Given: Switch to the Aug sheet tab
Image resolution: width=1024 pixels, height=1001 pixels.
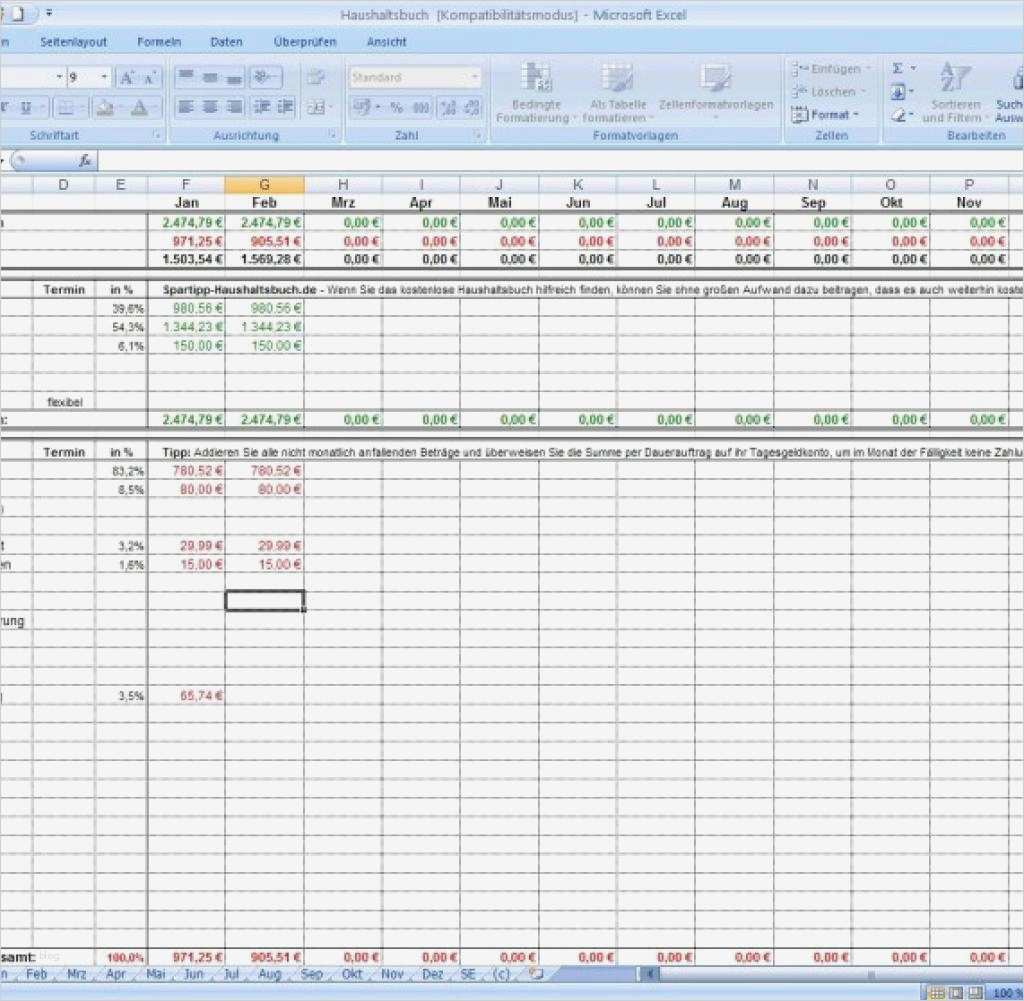Looking at the screenshot, I should point(269,974).
